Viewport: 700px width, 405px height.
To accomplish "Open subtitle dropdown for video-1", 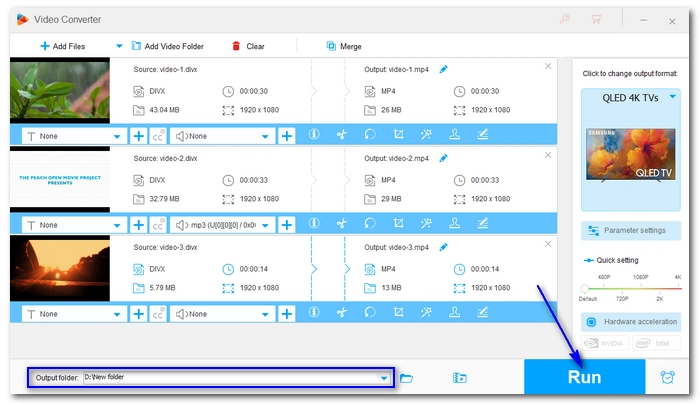I will click(x=74, y=136).
